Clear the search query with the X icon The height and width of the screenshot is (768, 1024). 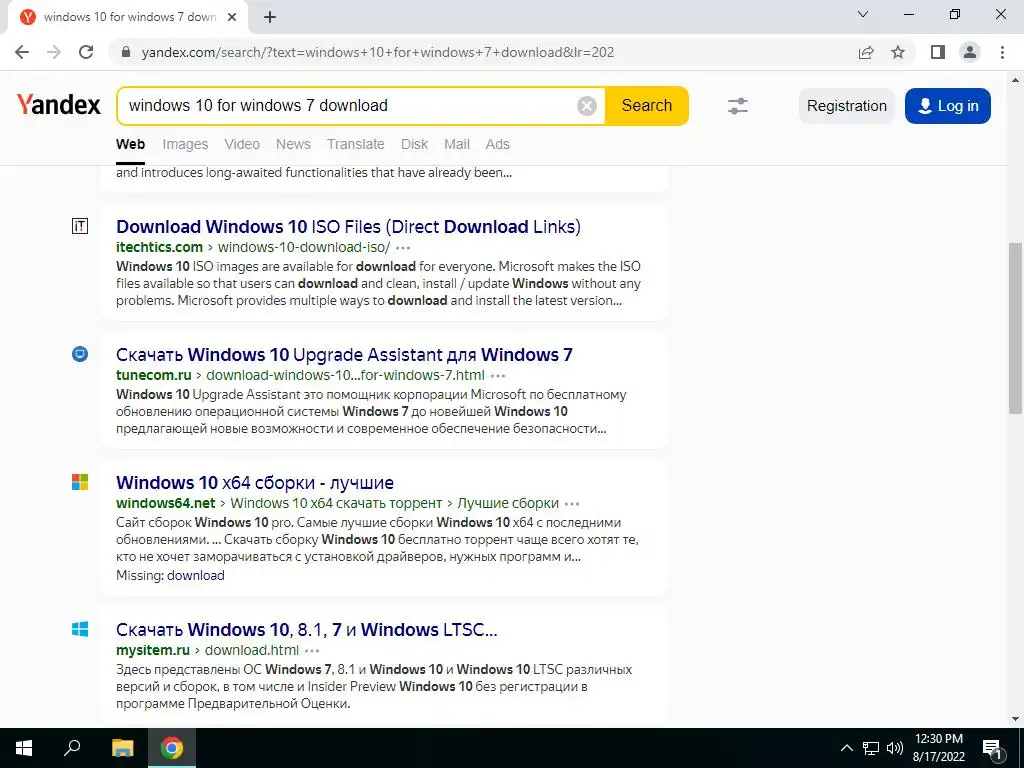586,106
